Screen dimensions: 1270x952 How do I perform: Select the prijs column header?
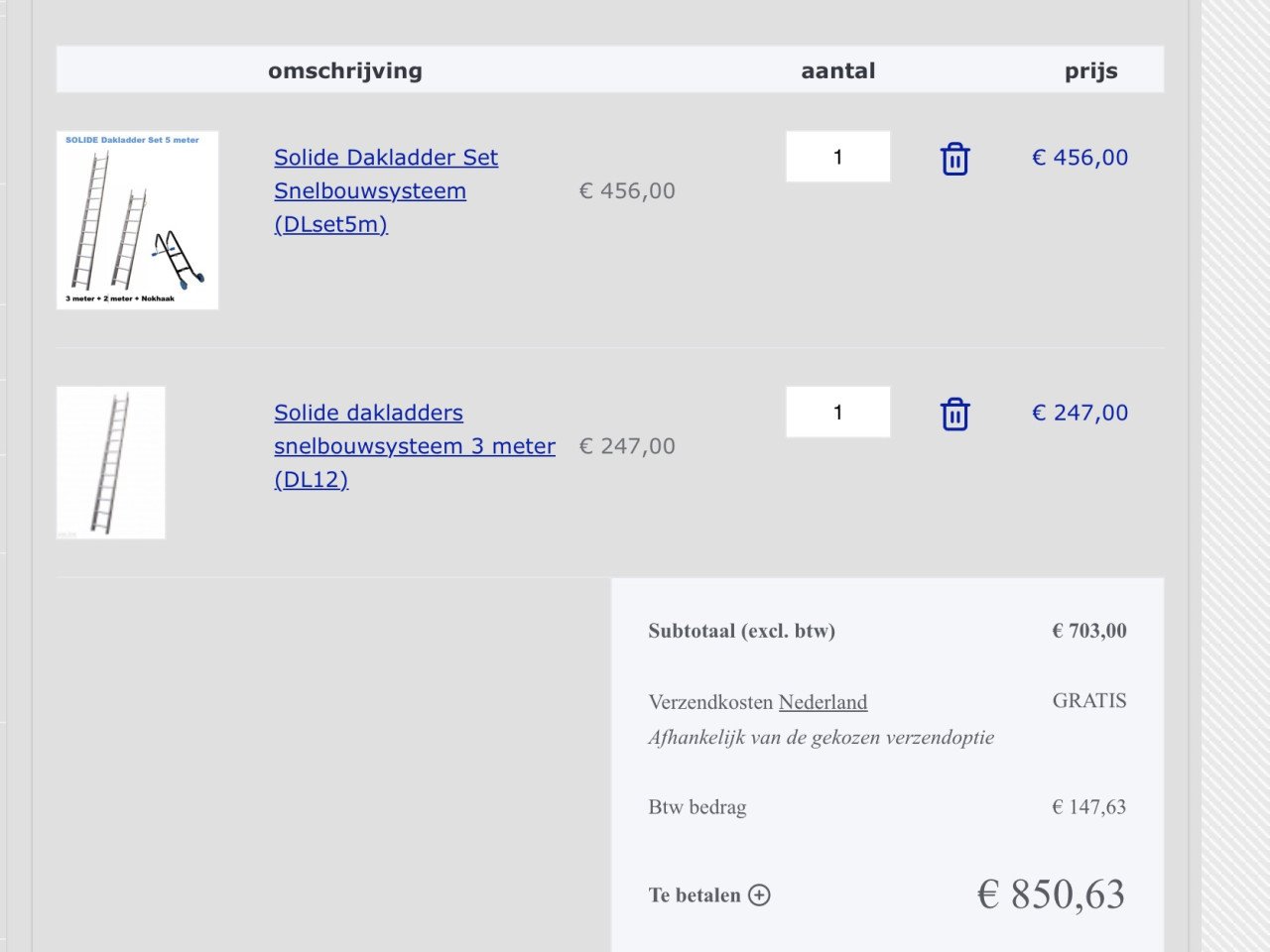click(1091, 71)
